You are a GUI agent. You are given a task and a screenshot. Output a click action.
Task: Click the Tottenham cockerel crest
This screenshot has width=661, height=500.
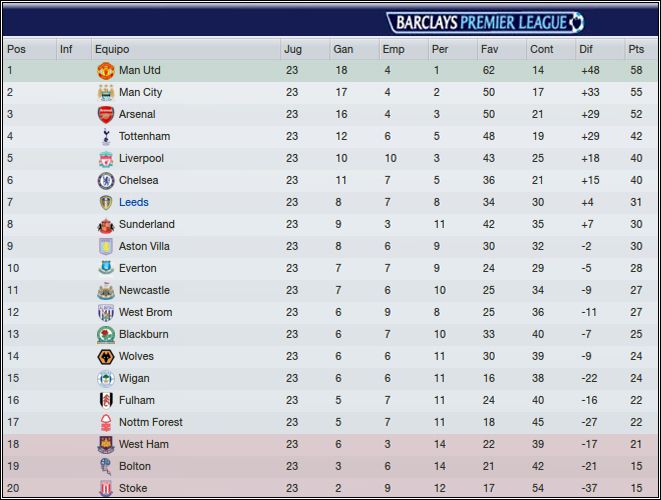pyautogui.click(x=105, y=136)
